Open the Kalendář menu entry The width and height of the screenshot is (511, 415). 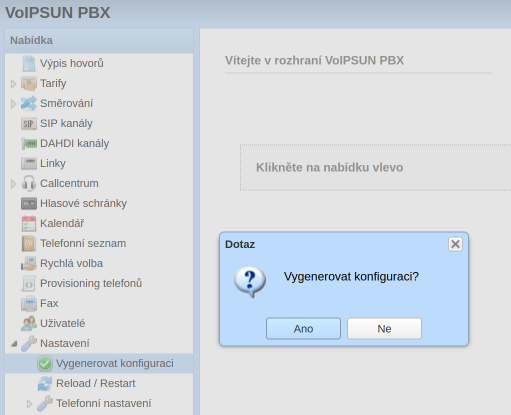(99, 223)
